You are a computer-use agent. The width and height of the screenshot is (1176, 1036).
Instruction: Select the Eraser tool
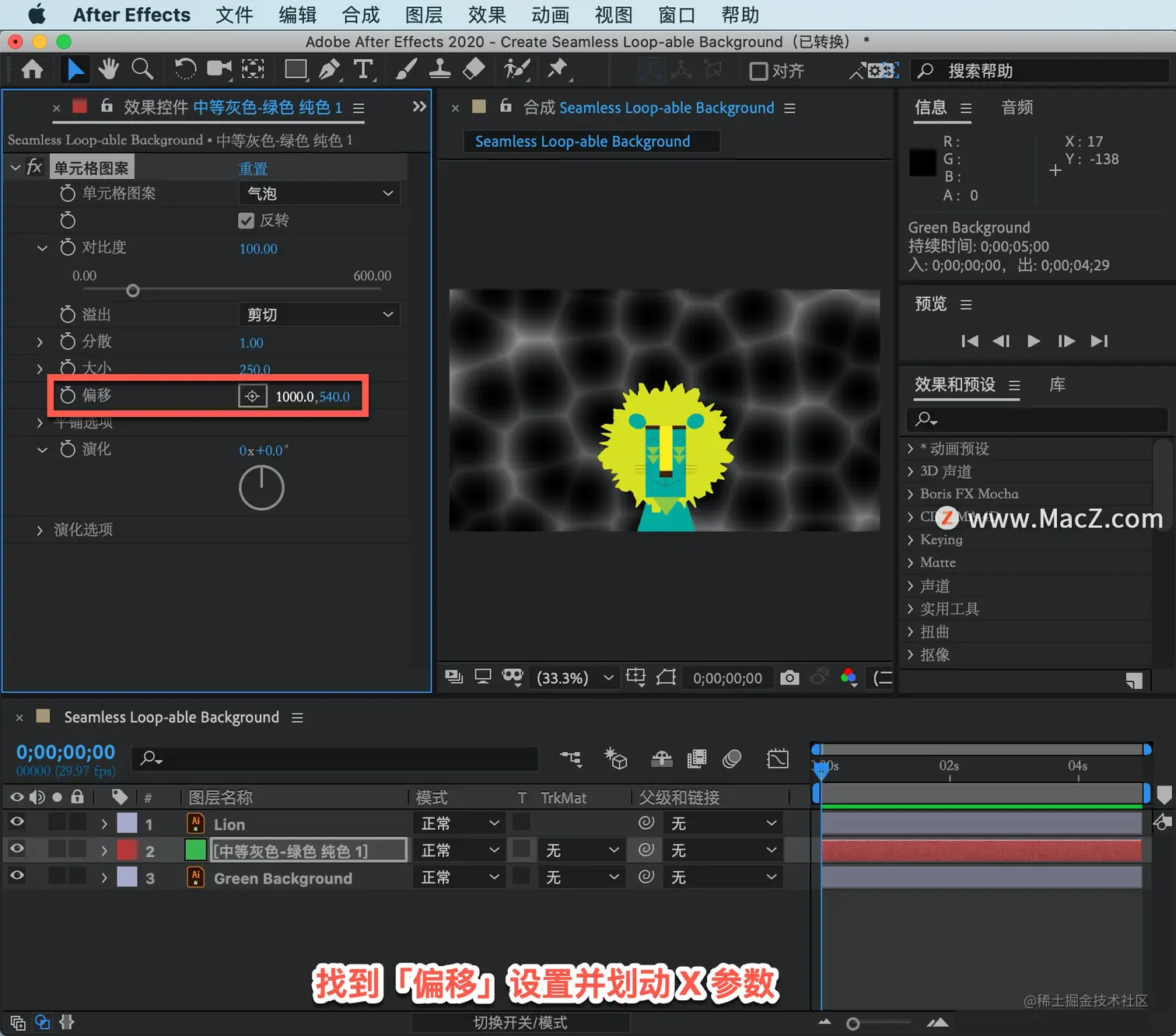click(474, 70)
